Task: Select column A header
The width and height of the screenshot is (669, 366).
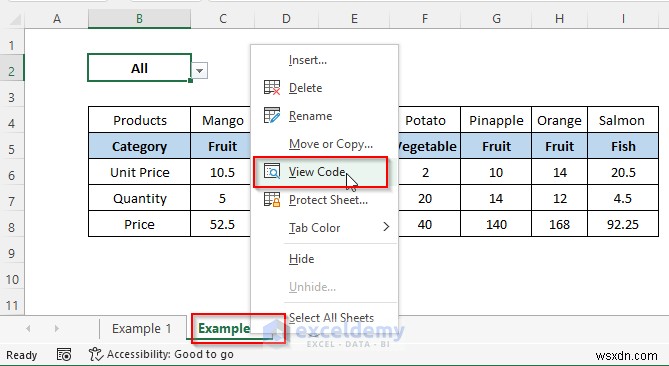Action: (x=56, y=19)
